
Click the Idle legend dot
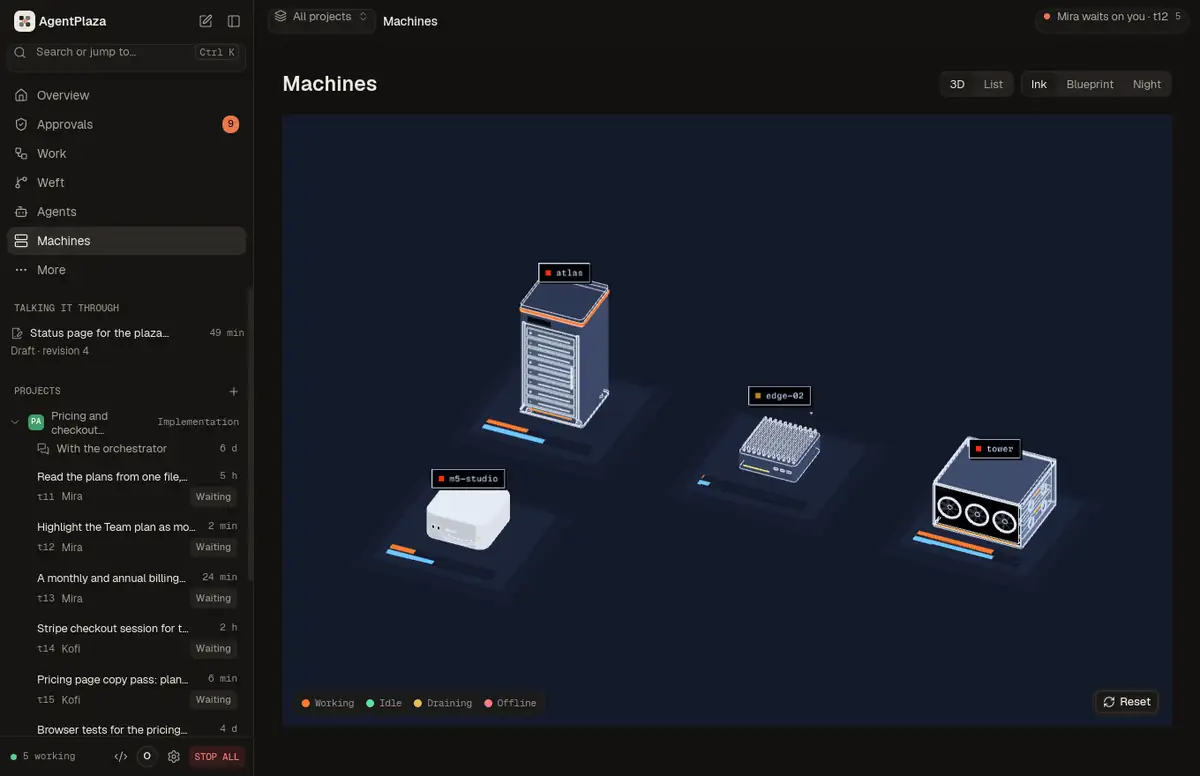coord(370,703)
